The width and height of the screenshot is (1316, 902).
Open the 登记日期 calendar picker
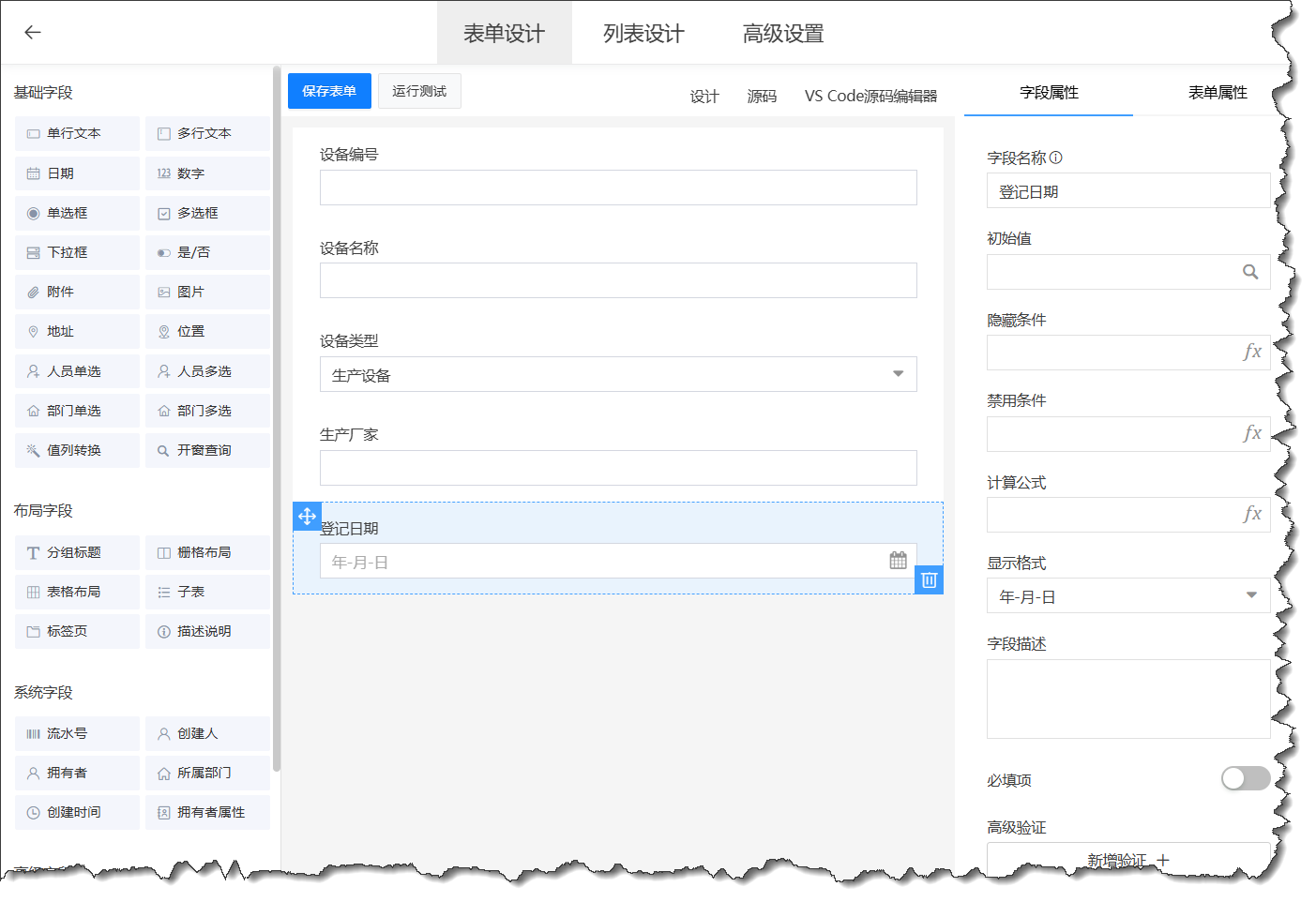click(x=898, y=560)
